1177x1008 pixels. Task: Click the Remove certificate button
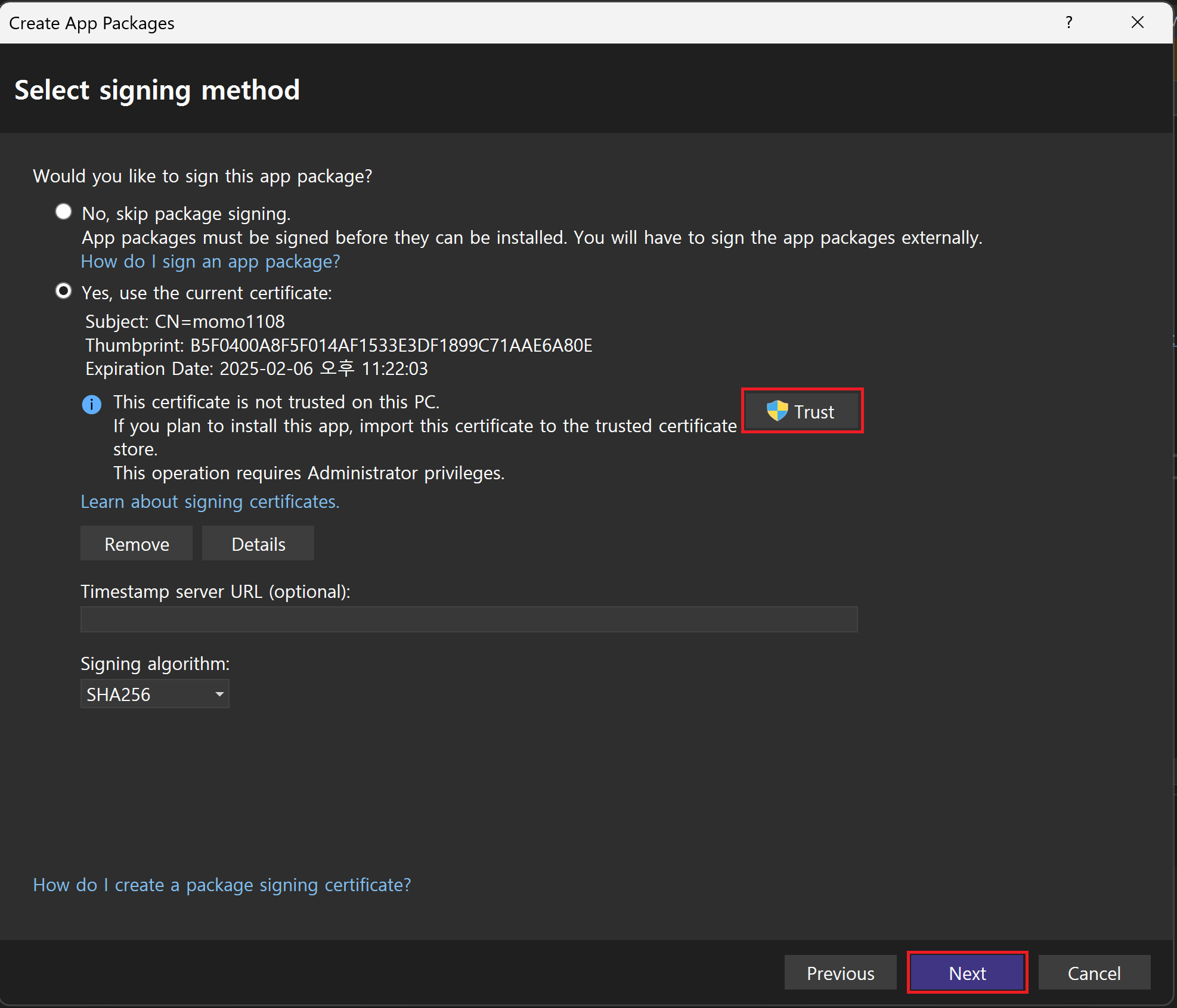tap(137, 544)
